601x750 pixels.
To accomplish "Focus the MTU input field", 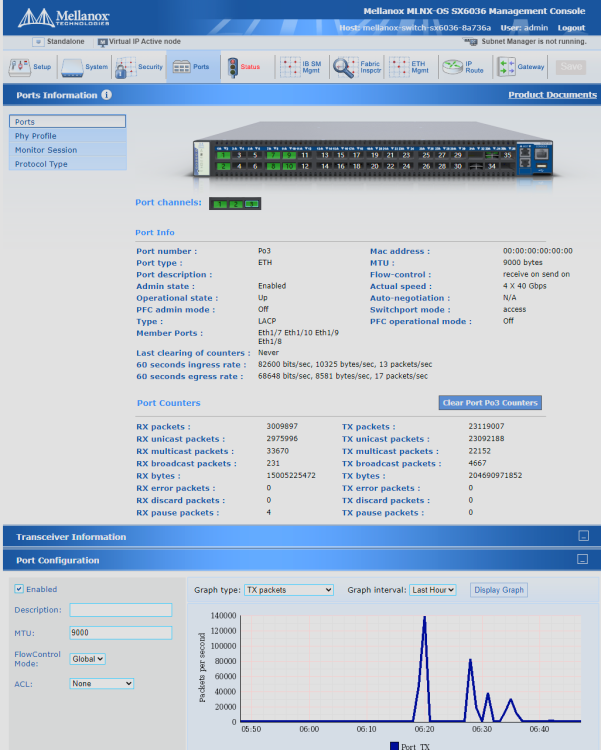I will coord(121,633).
